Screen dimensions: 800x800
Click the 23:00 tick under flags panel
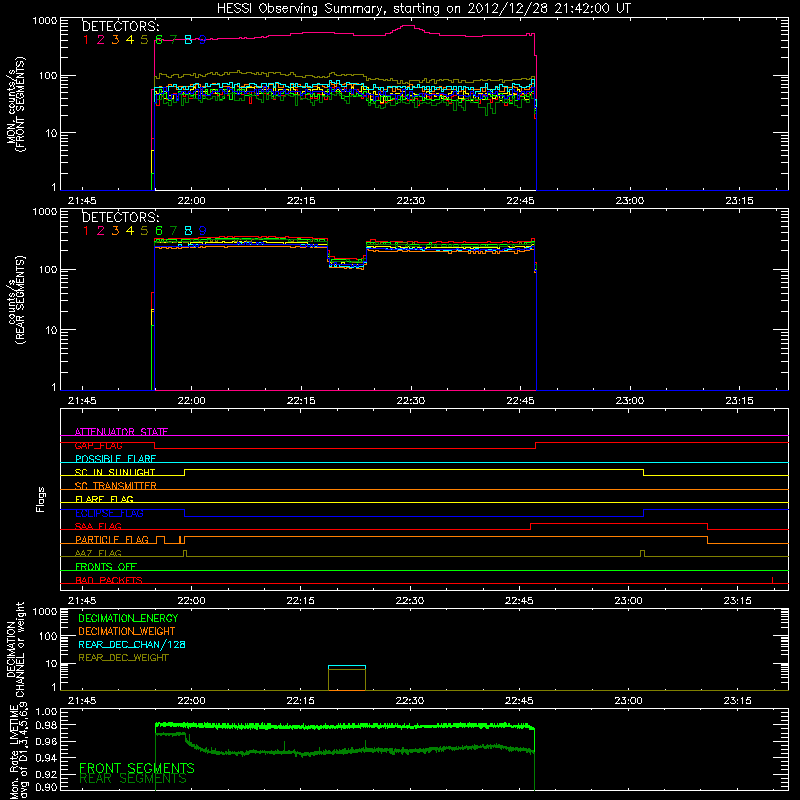click(x=629, y=601)
